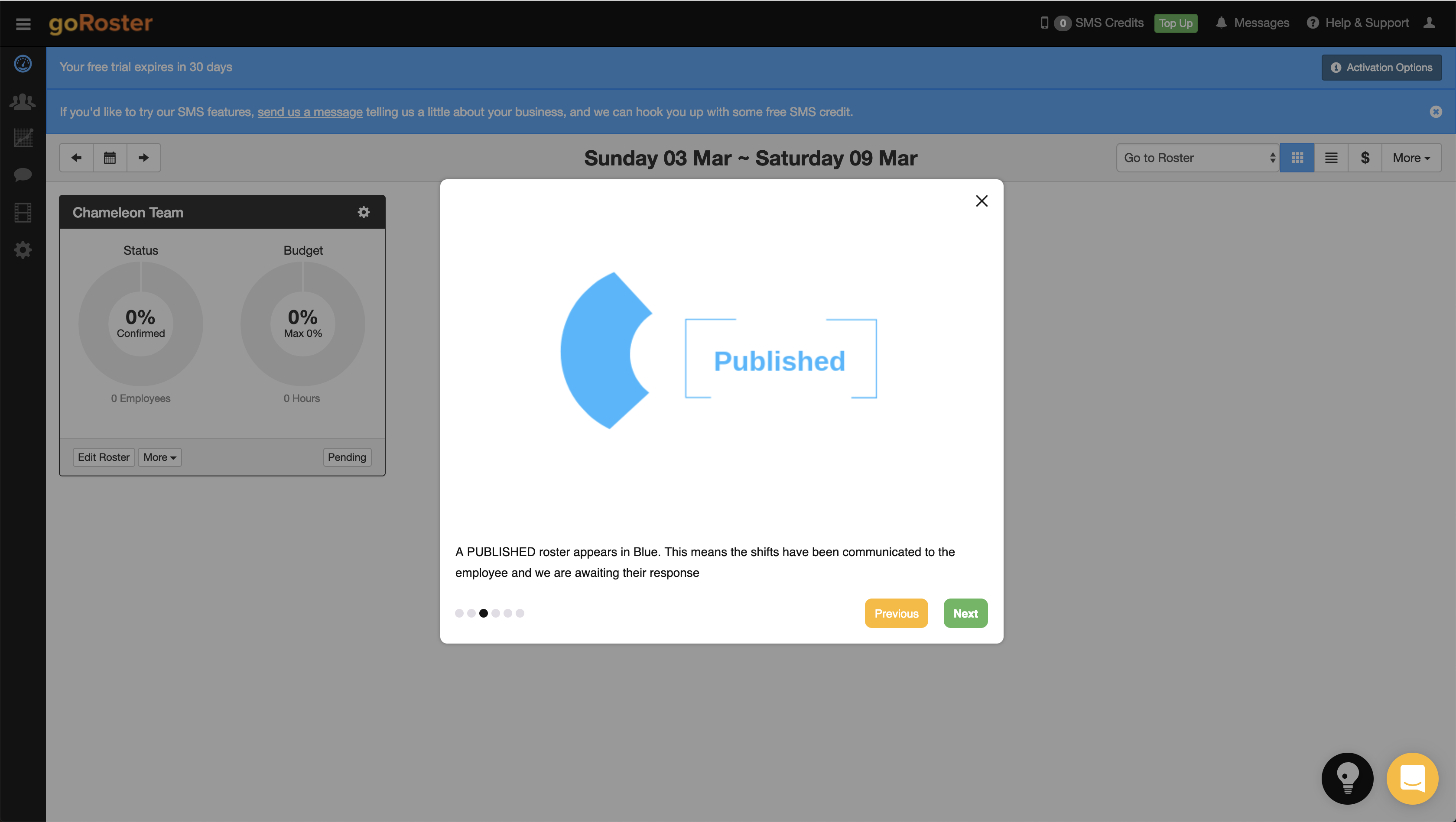Open the Go to Roster dropdown

point(1198,158)
